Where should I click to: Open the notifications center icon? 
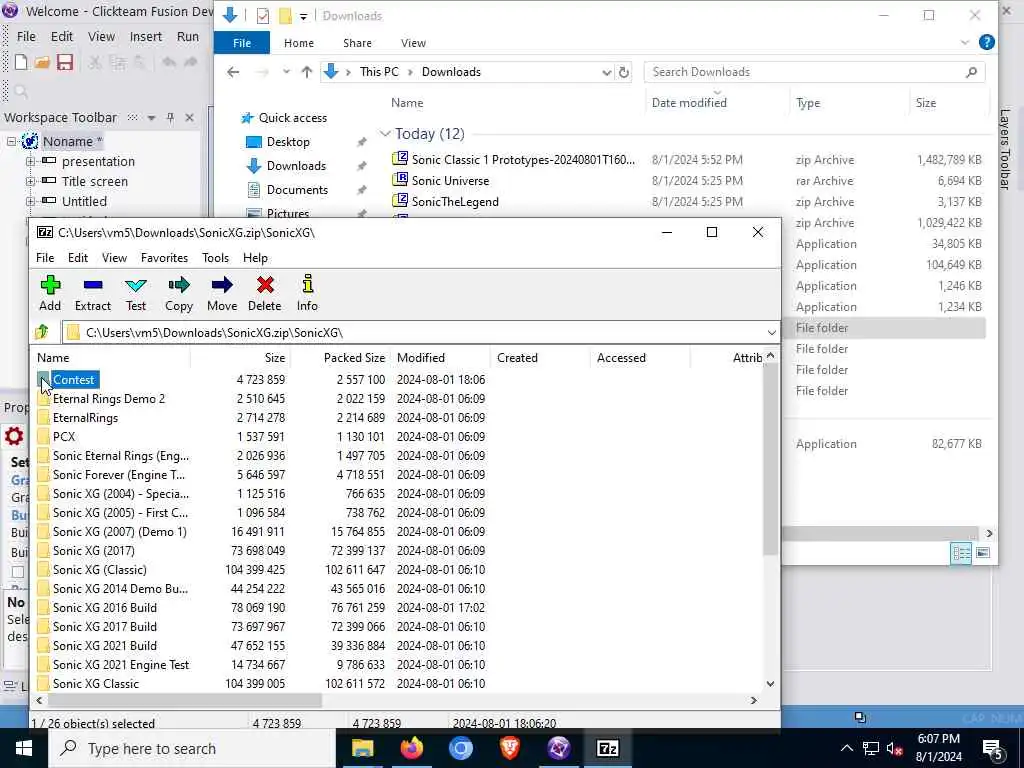pos(992,749)
